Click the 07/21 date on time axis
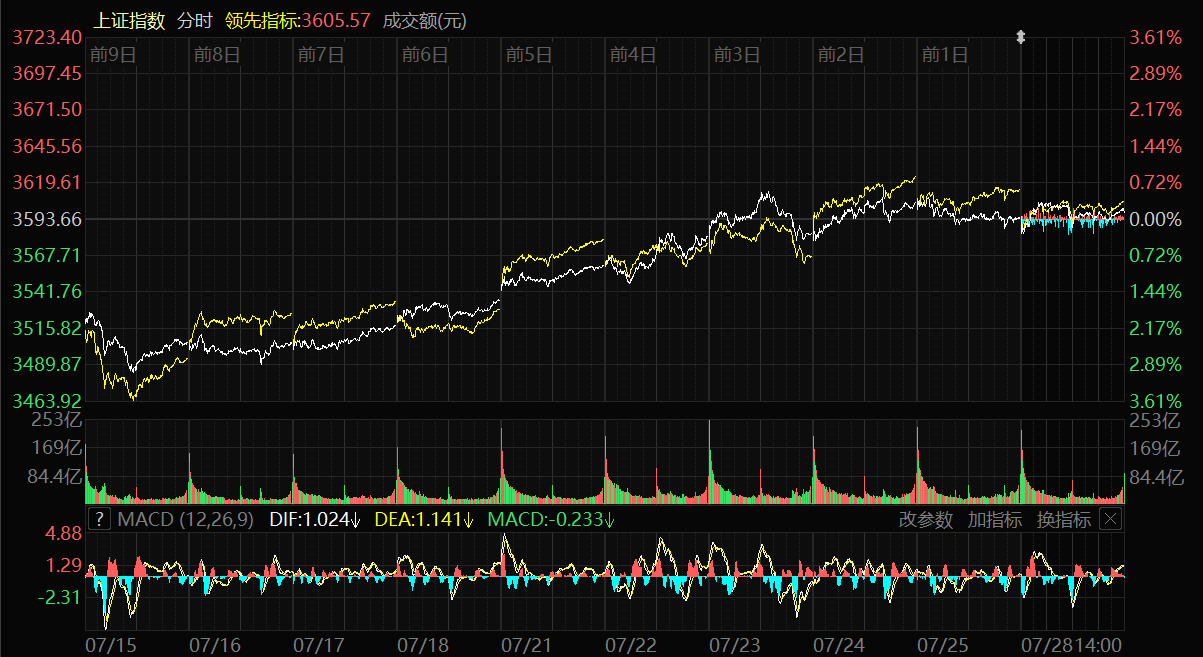1203x657 pixels. tap(527, 645)
